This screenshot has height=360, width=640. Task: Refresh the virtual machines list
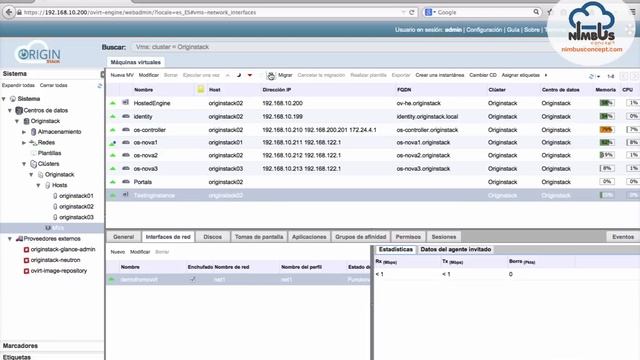tap(591, 76)
